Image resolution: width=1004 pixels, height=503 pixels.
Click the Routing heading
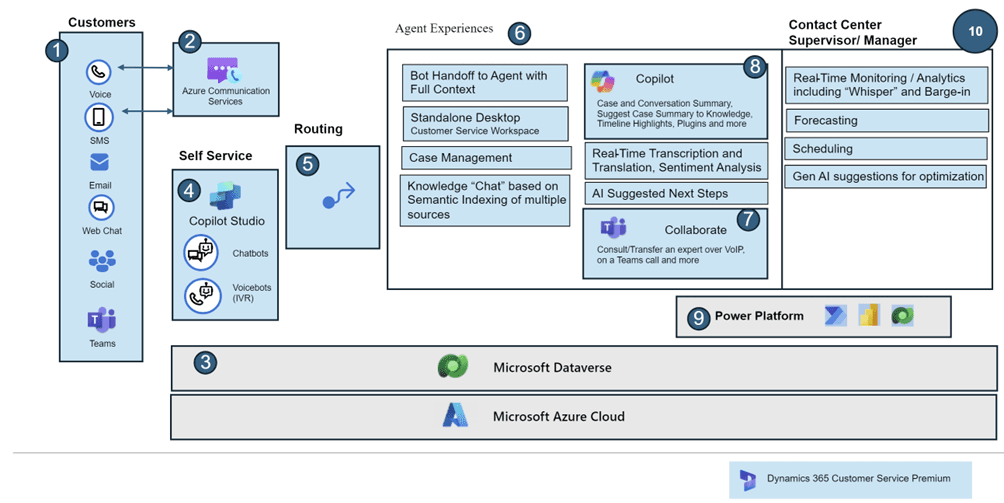point(318,129)
